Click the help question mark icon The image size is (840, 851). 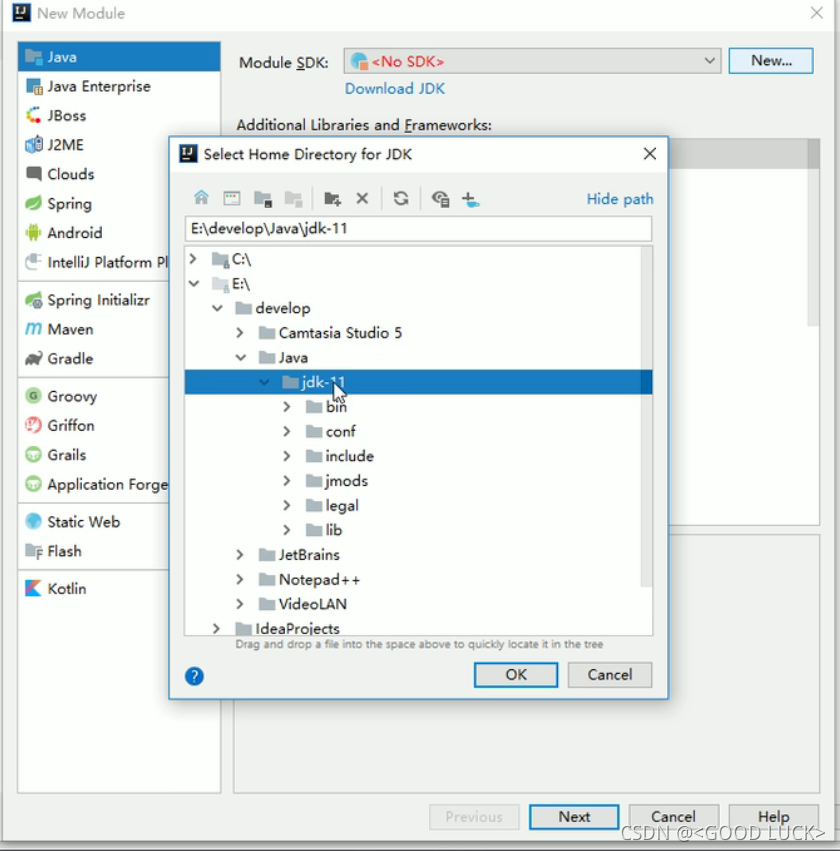[x=194, y=676]
